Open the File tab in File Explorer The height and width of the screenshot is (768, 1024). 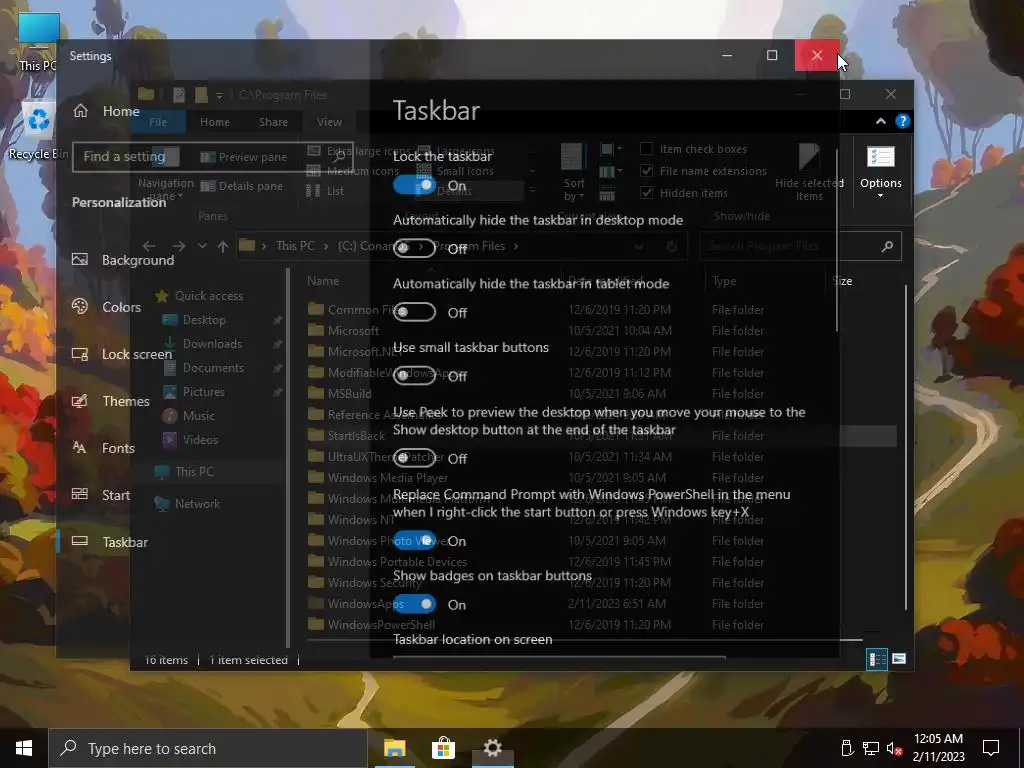[158, 122]
